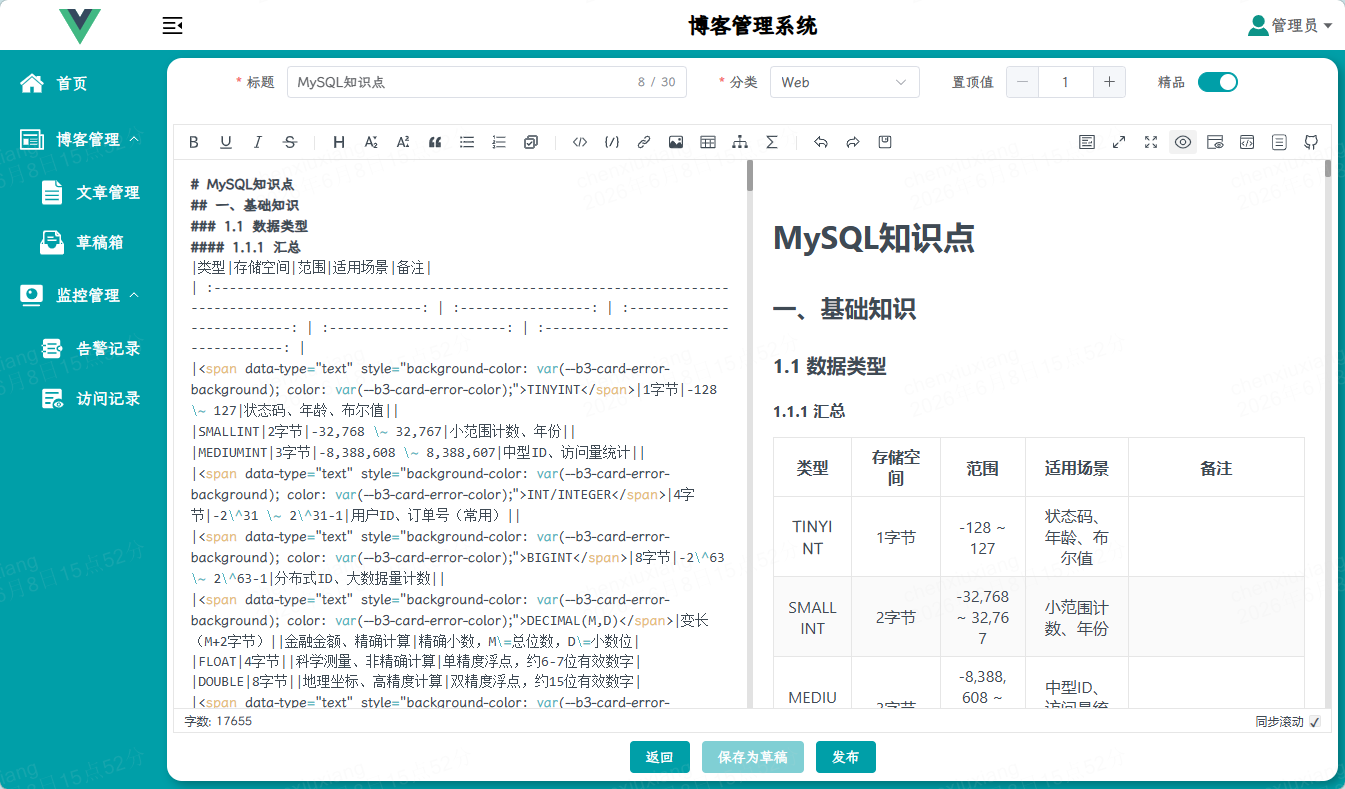Screen dimensions: 1345x789
Task: Insert a math formula (sigma) icon
Action: pos(772,142)
